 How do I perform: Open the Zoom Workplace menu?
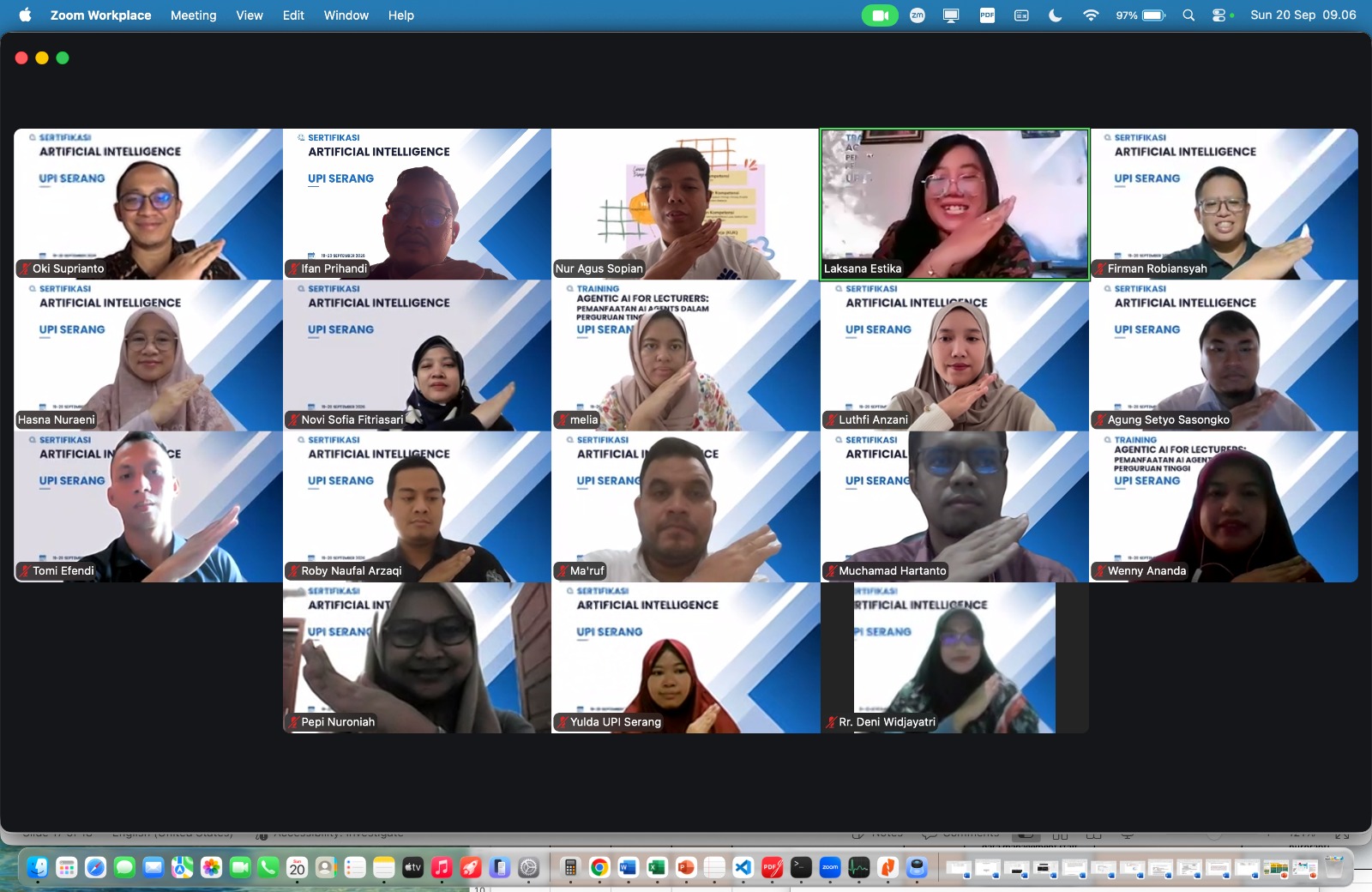[100, 15]
